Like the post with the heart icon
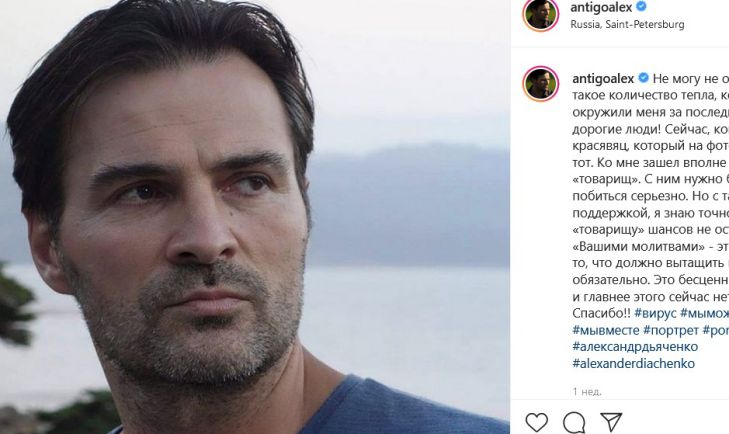Screen dimensions: 729x434 [537, 422]
